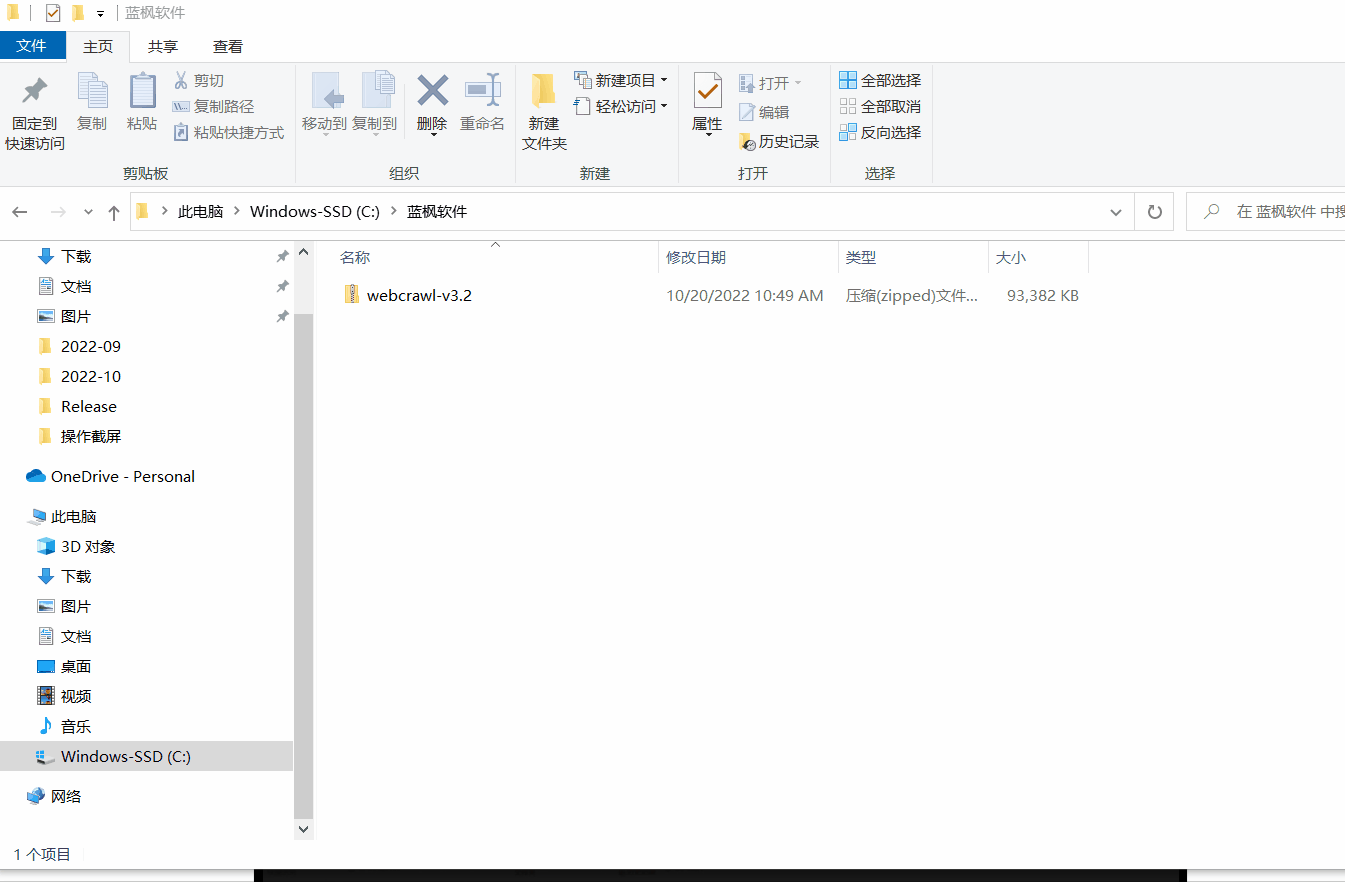Click the 删除 delete X icon
Image resolution: width=1345 pixels, height=882 pixels.
pyautogui.click(x=432, y=92)
